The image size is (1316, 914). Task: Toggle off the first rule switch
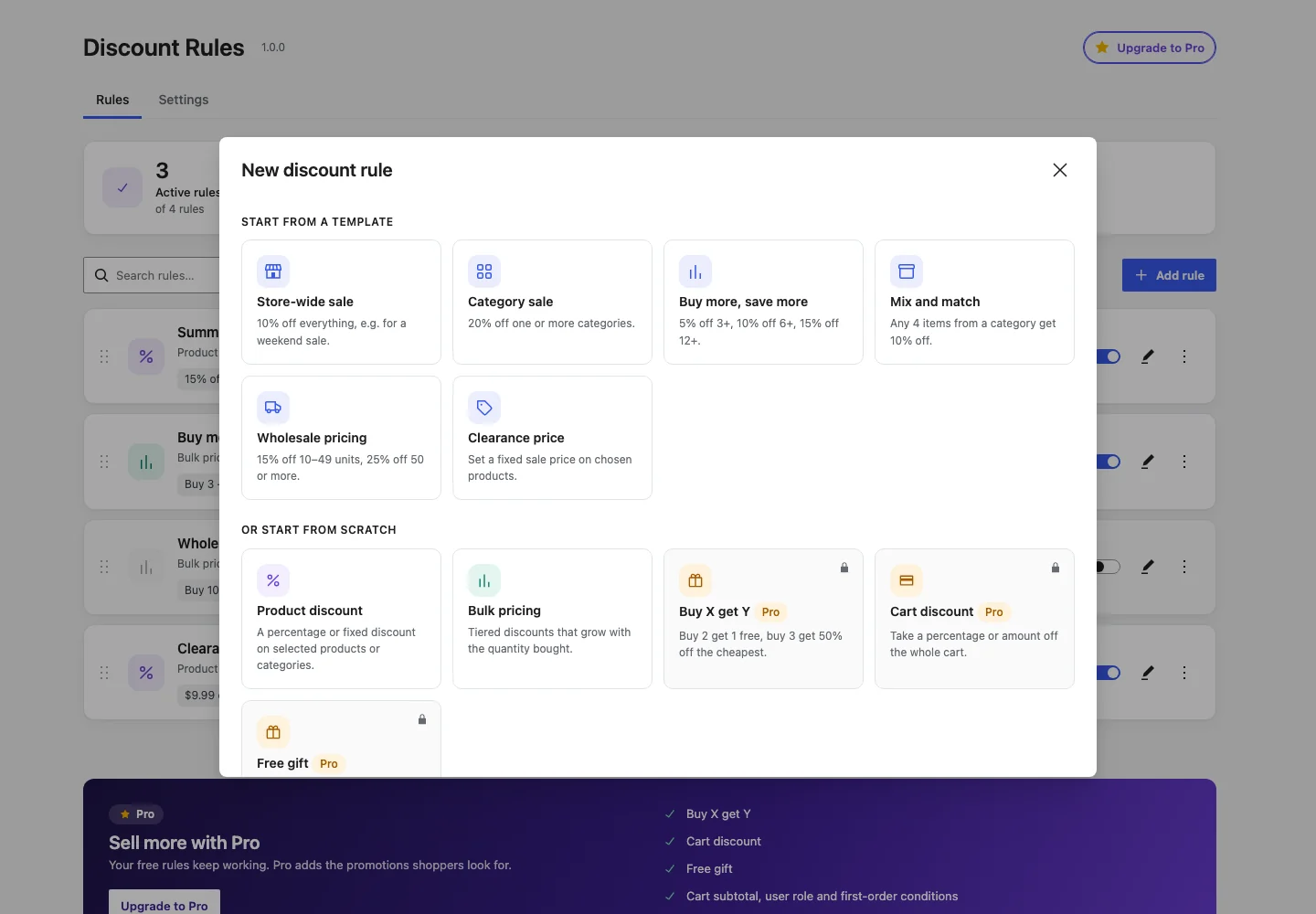[1108, 356]
